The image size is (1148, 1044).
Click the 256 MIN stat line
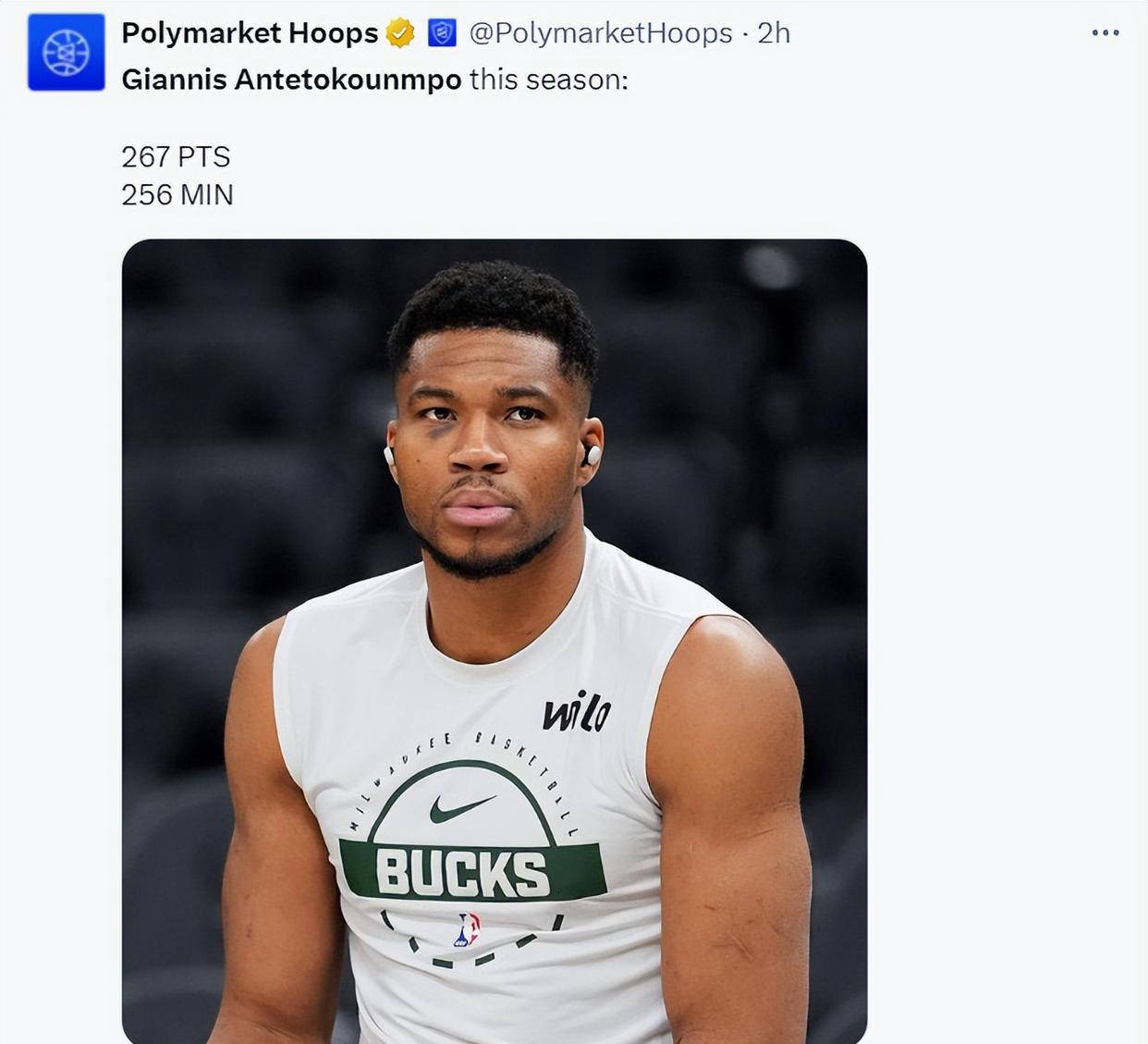[177, 195]
